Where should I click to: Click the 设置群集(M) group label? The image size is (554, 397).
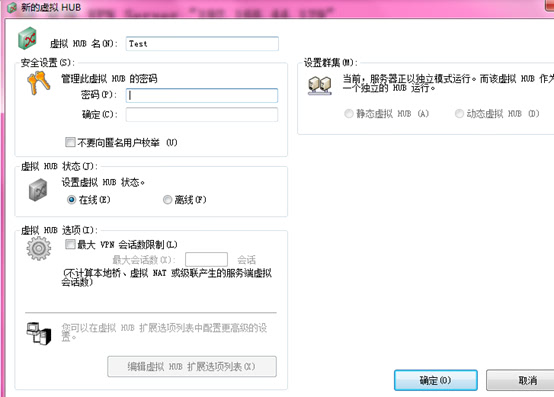pos(331,63)
